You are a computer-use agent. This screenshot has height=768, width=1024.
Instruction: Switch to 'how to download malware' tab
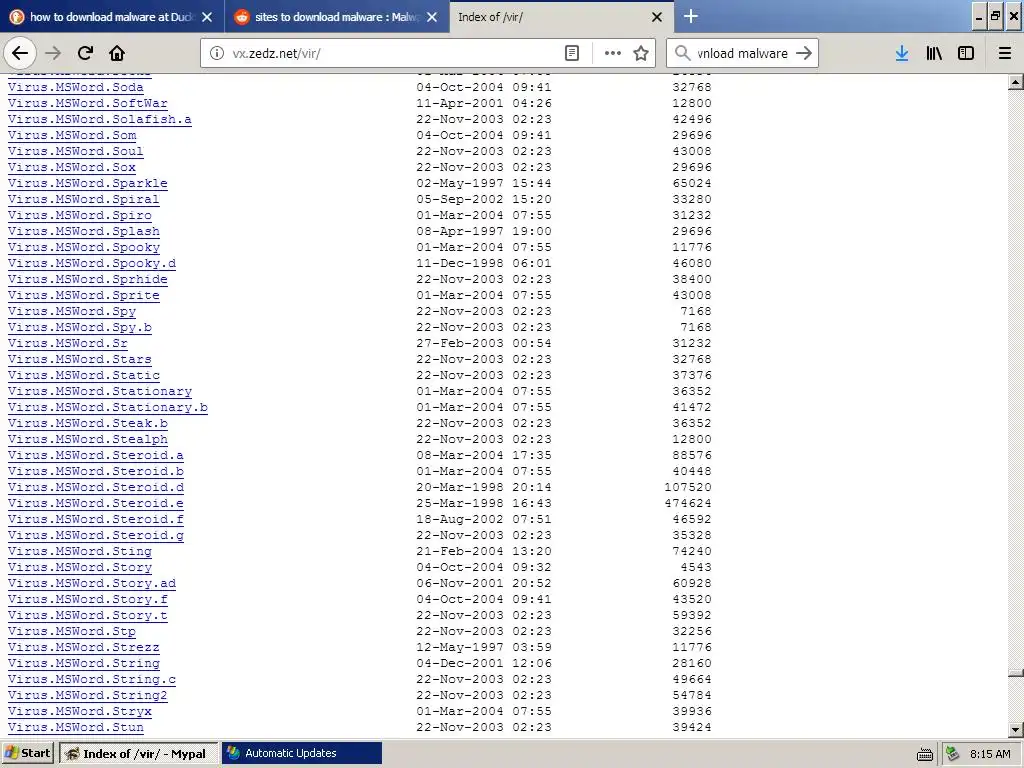pyautogui.click(x=112, y=17)
